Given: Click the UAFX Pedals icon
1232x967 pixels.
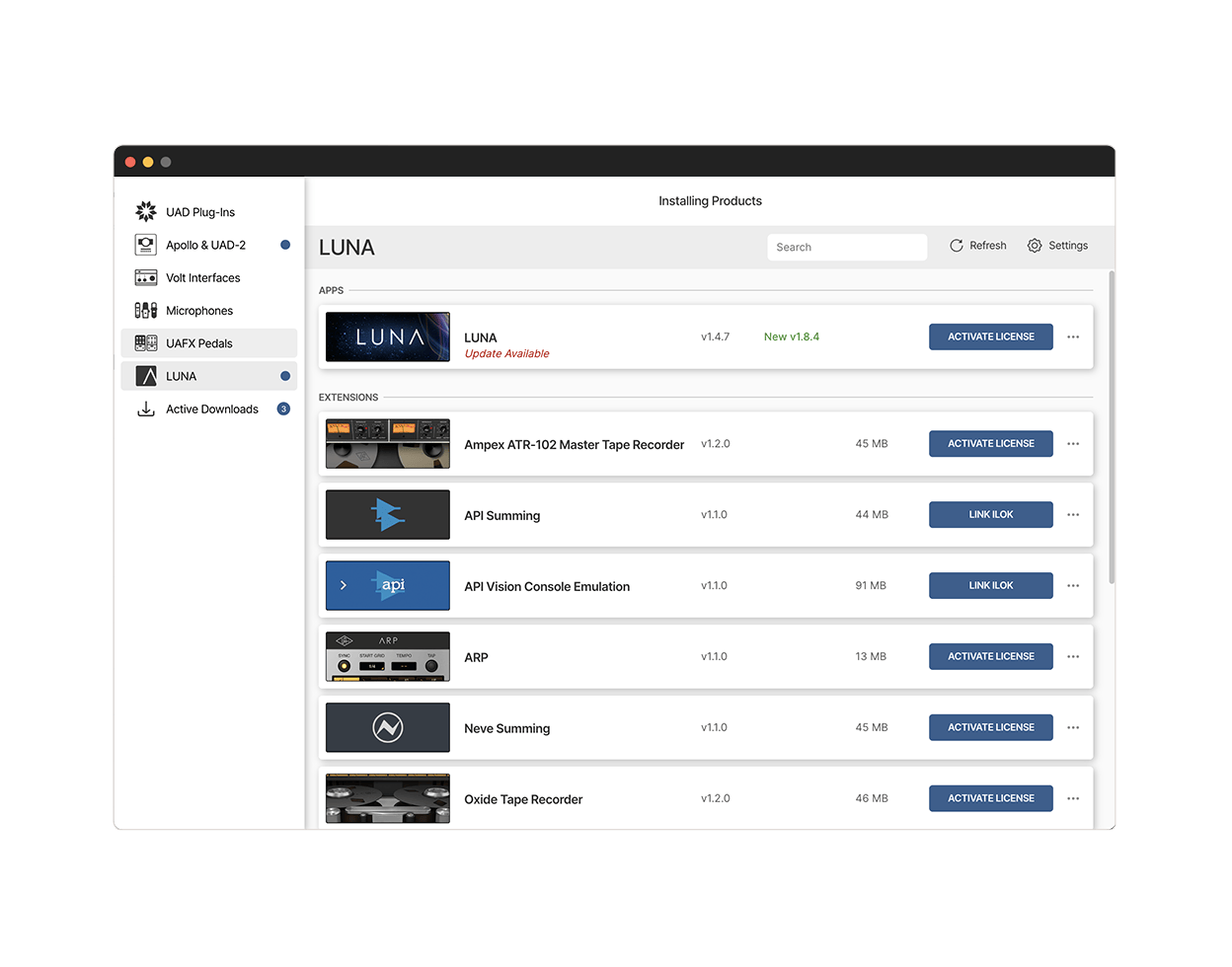Looking at the screenshot, I should tap(146, 343).
